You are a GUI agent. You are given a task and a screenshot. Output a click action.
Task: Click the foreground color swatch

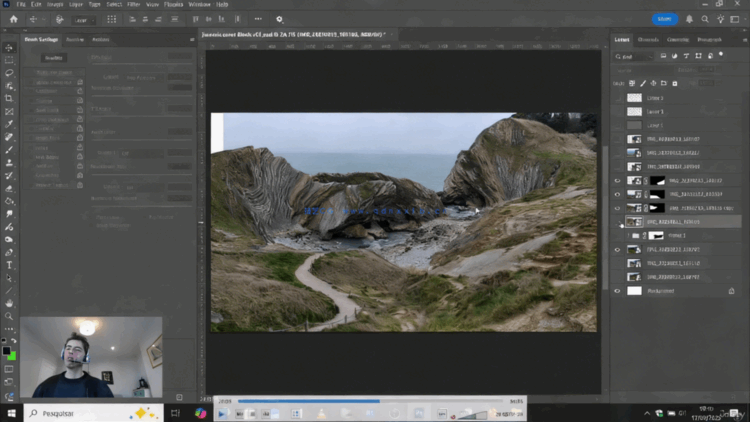tap(7, 351)
